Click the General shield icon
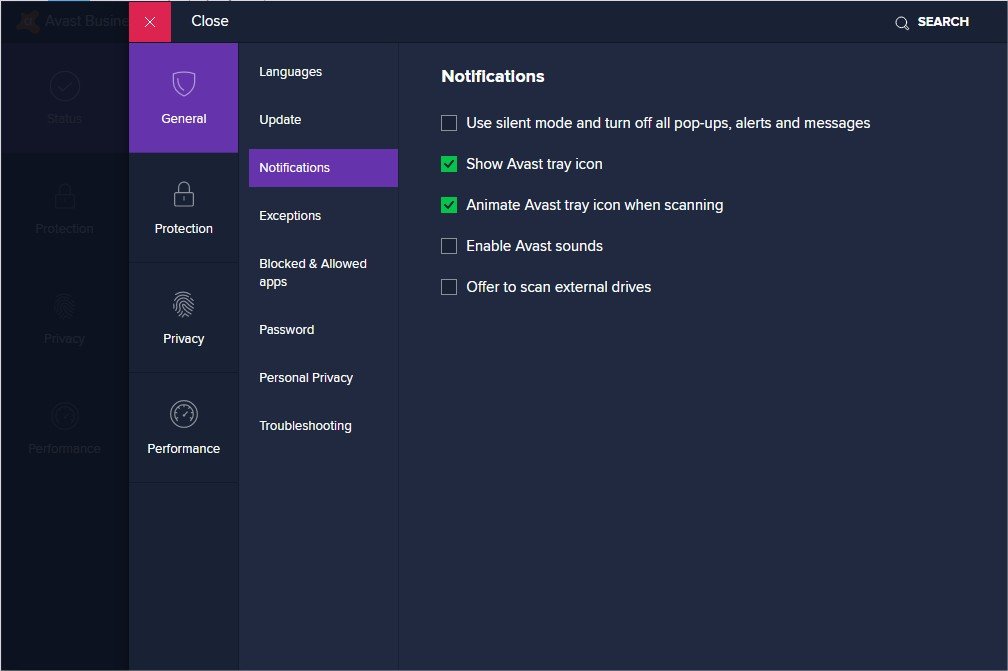 [184, 84]
